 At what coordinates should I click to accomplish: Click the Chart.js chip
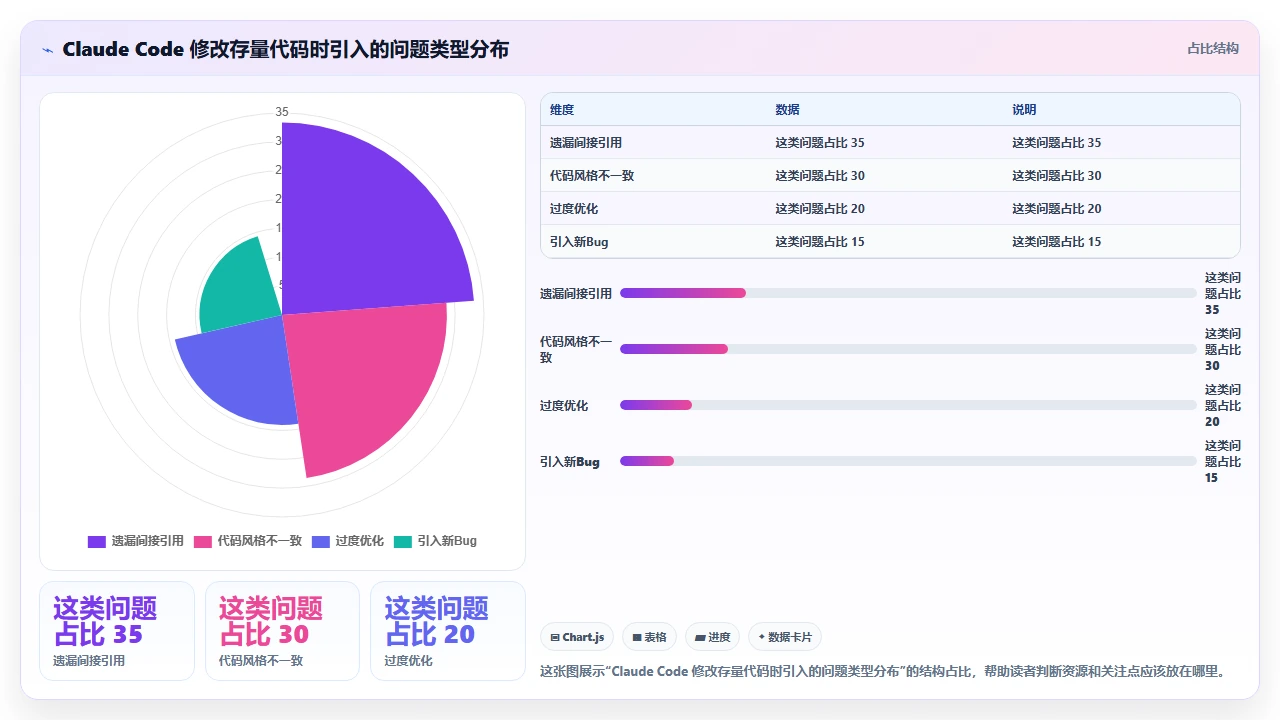coord(577,637)
